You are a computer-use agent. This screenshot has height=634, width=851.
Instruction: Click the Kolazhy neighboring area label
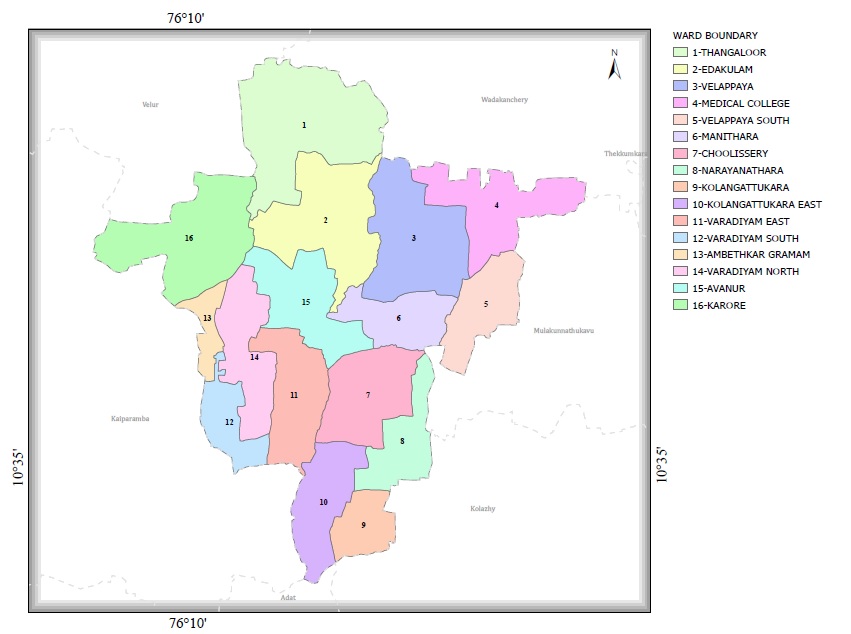(x=482, y=509)
